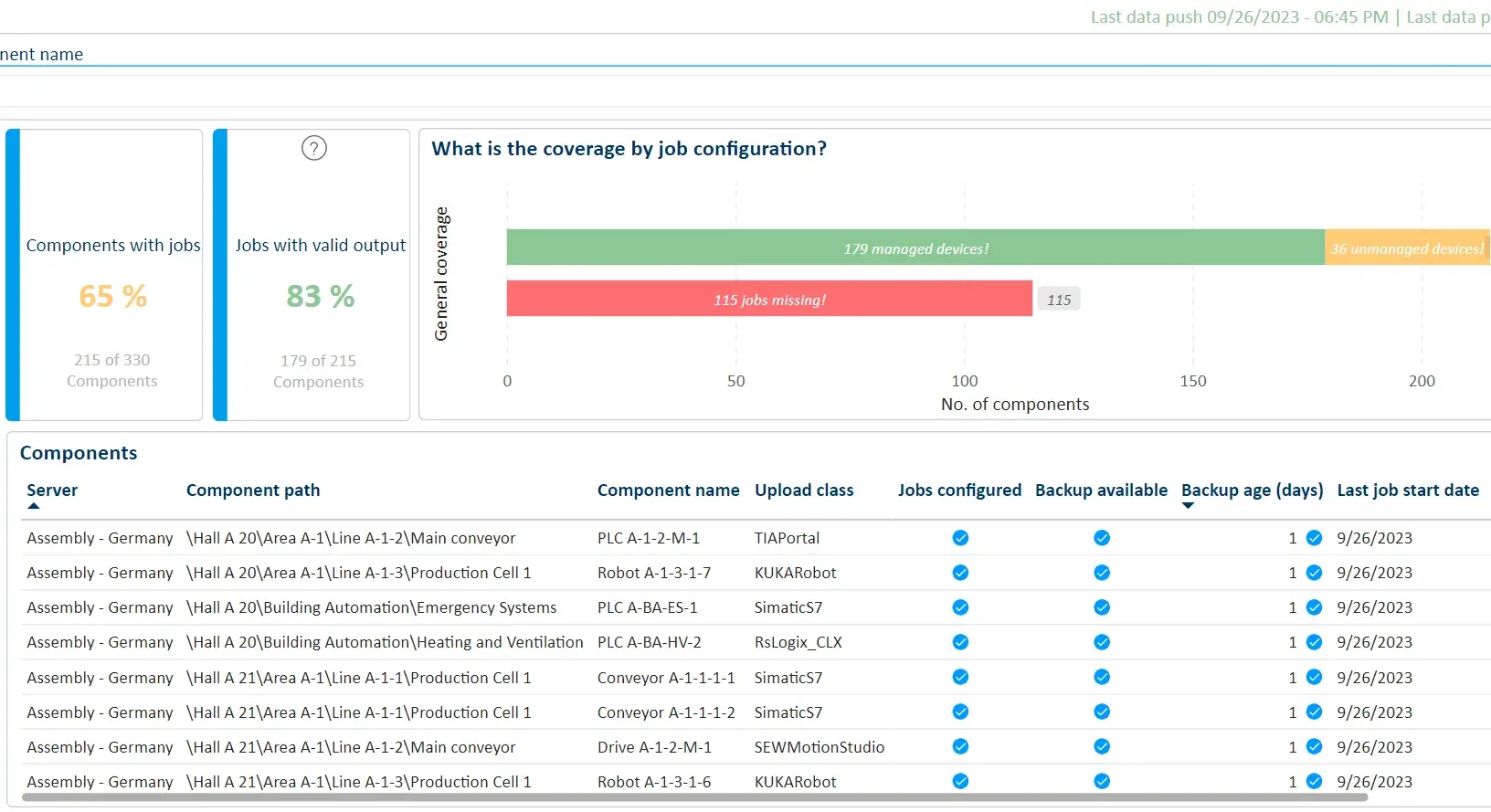Click Jobs configured checkmark for Conveyor A-1-1-1-1
The height and width of the screenshot is (812, 1491).
(x=960, y=677)
